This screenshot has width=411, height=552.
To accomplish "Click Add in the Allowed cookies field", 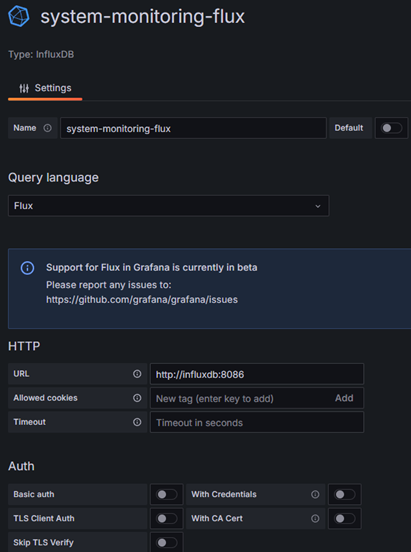I will point(344,398).
